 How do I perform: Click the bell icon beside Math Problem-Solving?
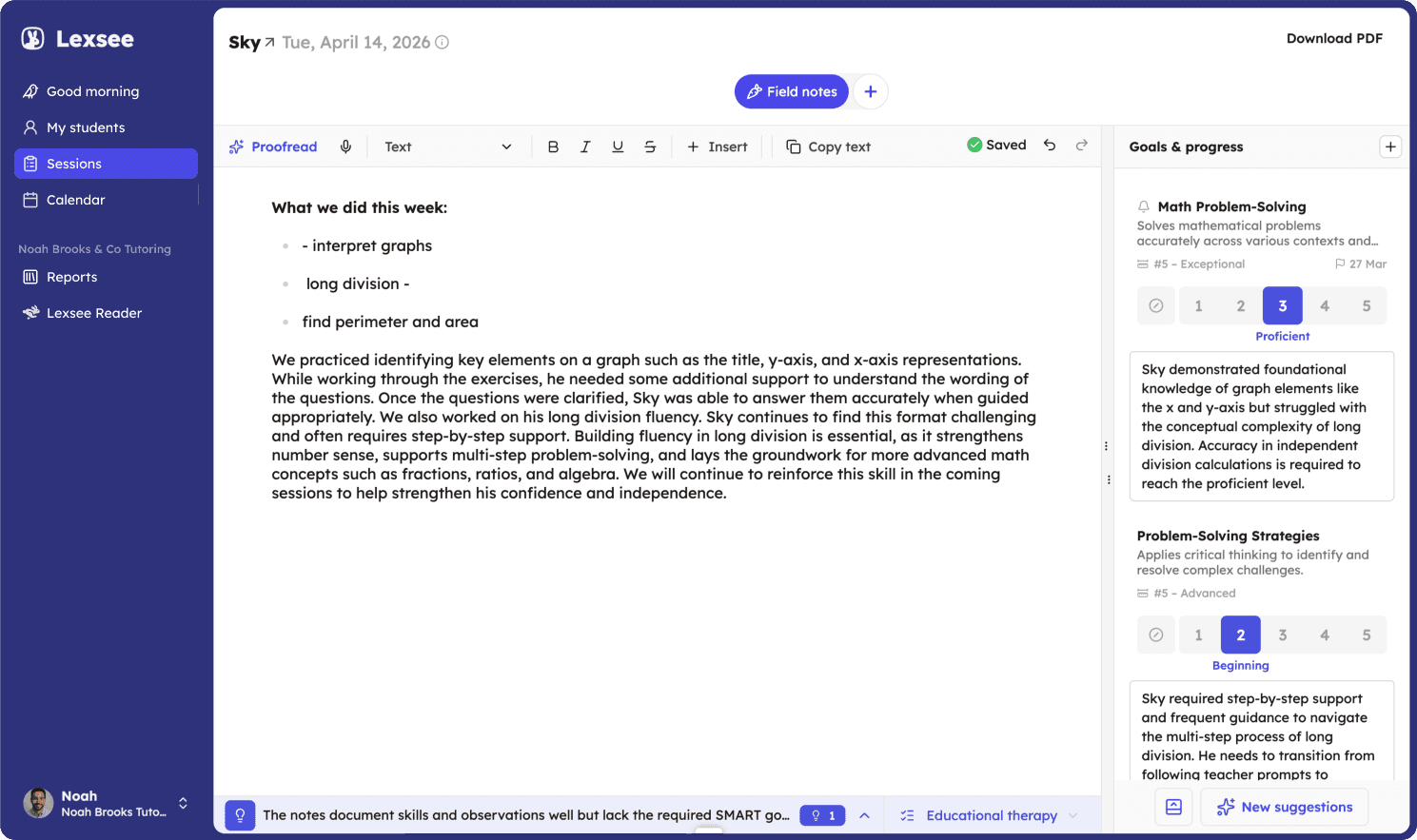1144,206
